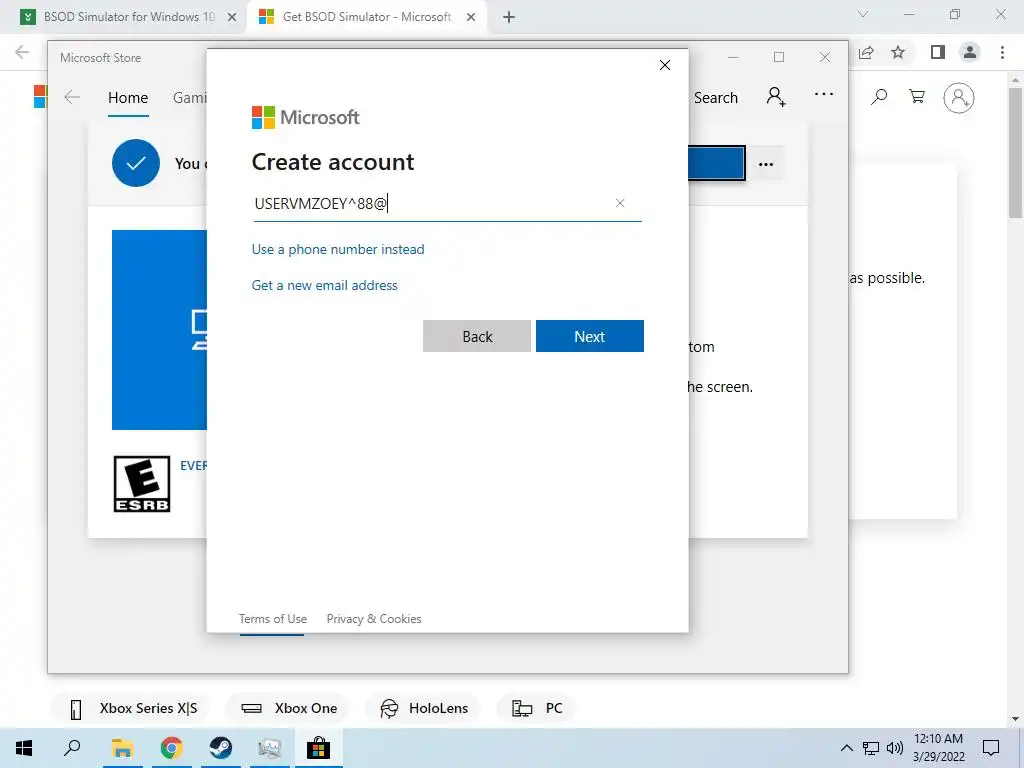Open the shopping cart icon on page
Viewport: 1024px width, 768px height.
pos(917,97)
